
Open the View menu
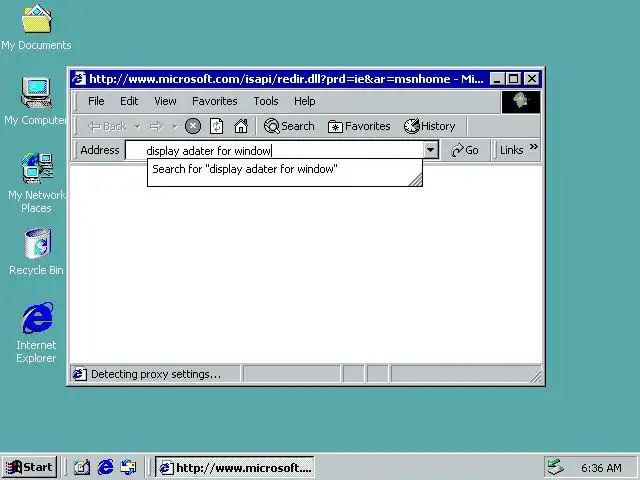[x=165, y=101]
